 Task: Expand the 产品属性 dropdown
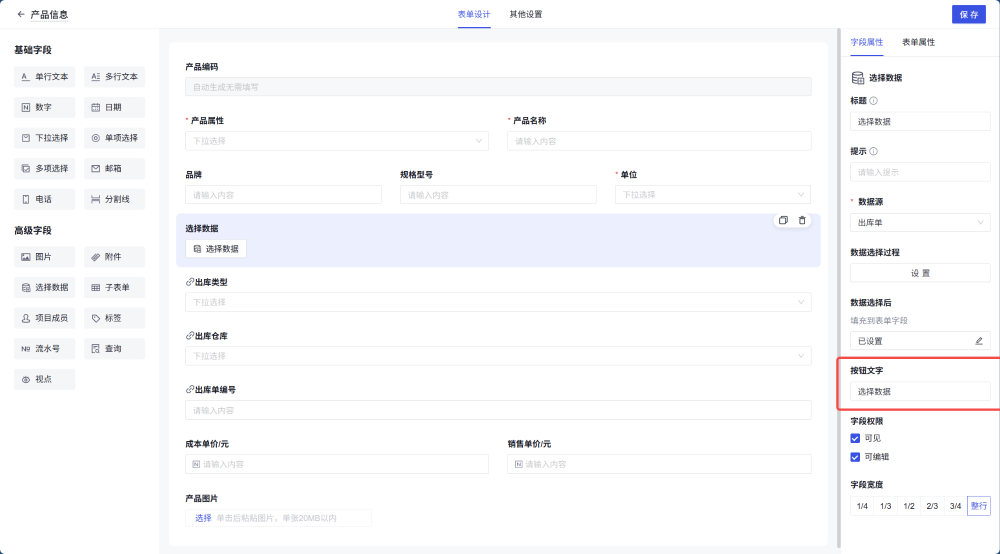pyautogui.click(x=335, y=141)
